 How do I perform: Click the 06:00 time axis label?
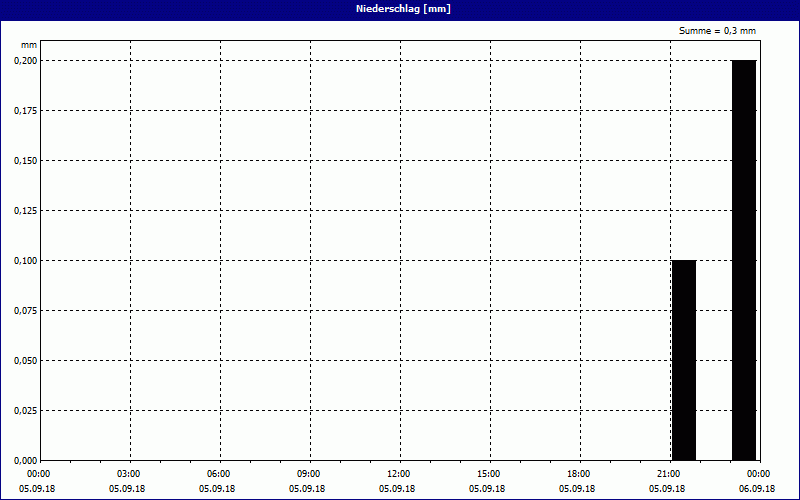[x=218, y=473]
